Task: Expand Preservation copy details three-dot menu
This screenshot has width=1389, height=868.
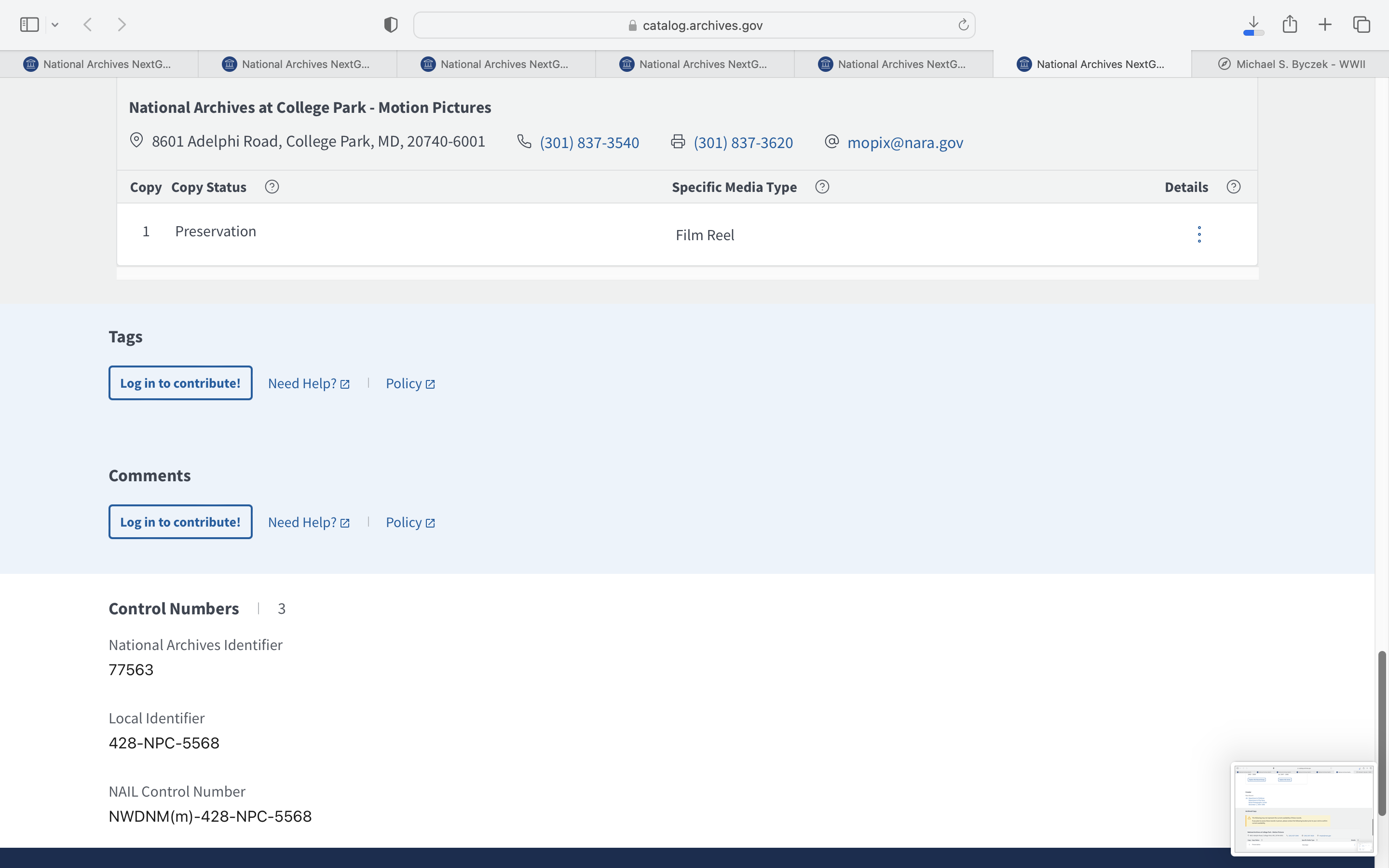Action: point(1199,234)
